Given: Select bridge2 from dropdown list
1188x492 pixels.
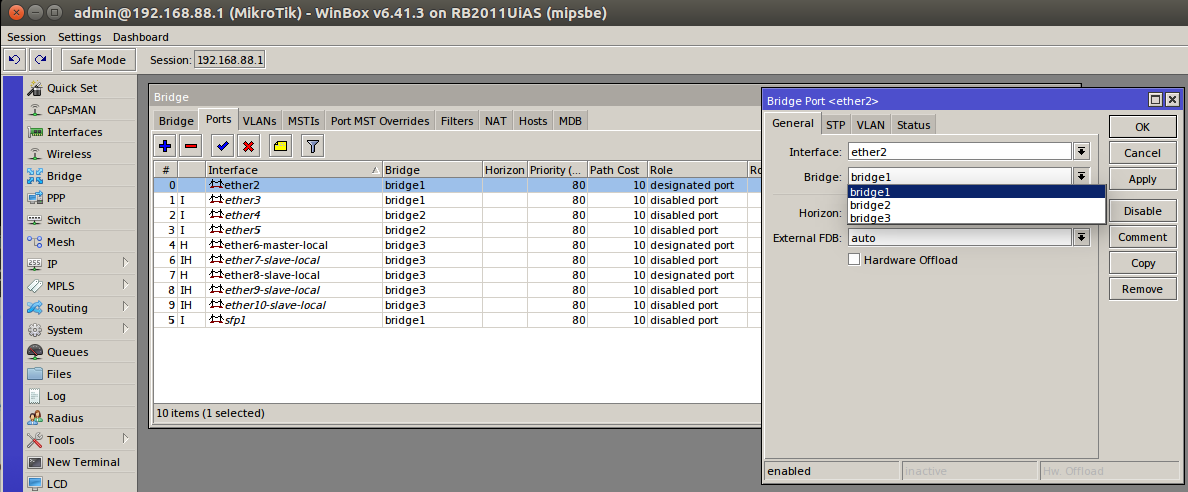Looking at the screenshot, I should [870, 205].
